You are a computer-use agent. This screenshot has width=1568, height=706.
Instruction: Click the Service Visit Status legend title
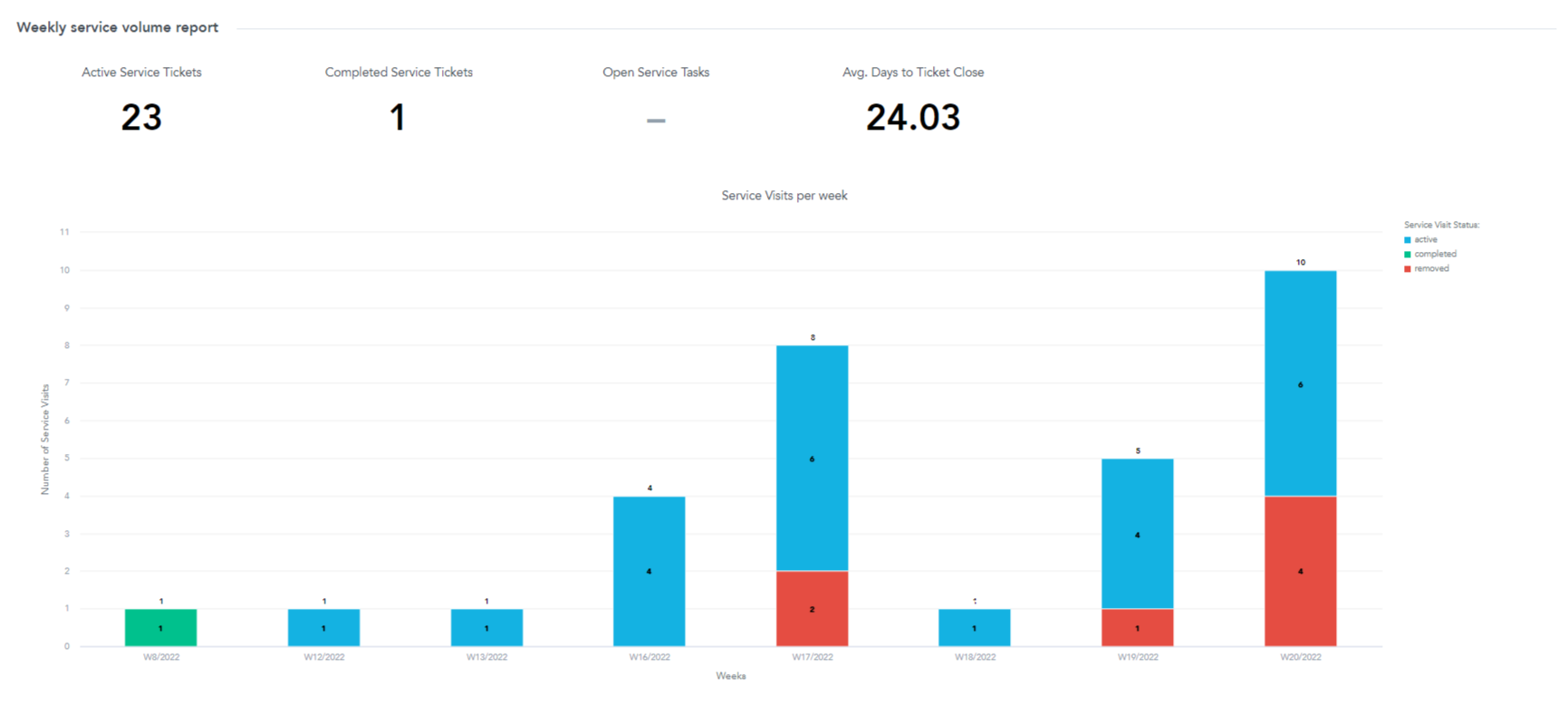1441,225
